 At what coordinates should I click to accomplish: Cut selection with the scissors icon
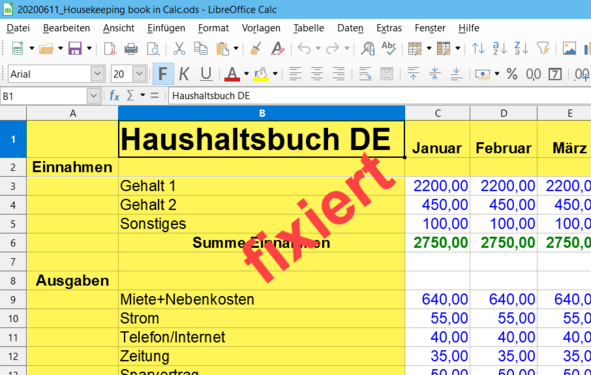[x=179, y=49]
